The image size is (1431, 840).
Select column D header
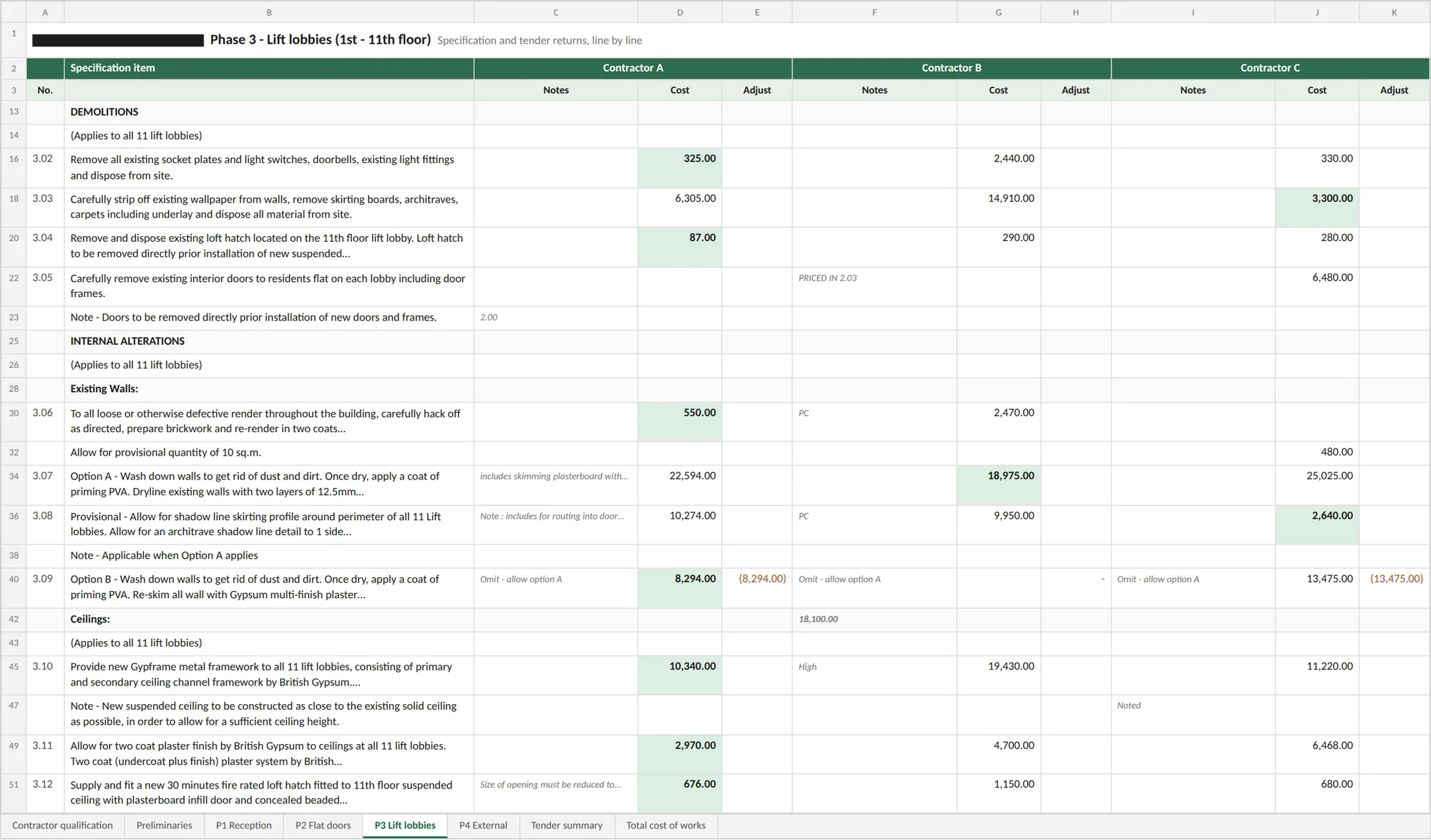coord(680,12)
